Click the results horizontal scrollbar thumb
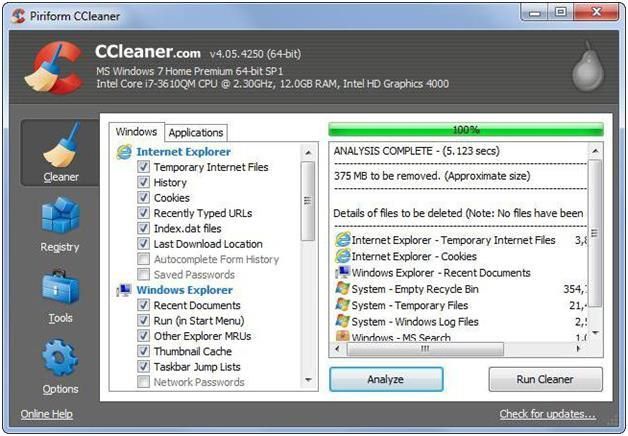The width and height of the screenshot is (628, 436). tap(425, 349)
